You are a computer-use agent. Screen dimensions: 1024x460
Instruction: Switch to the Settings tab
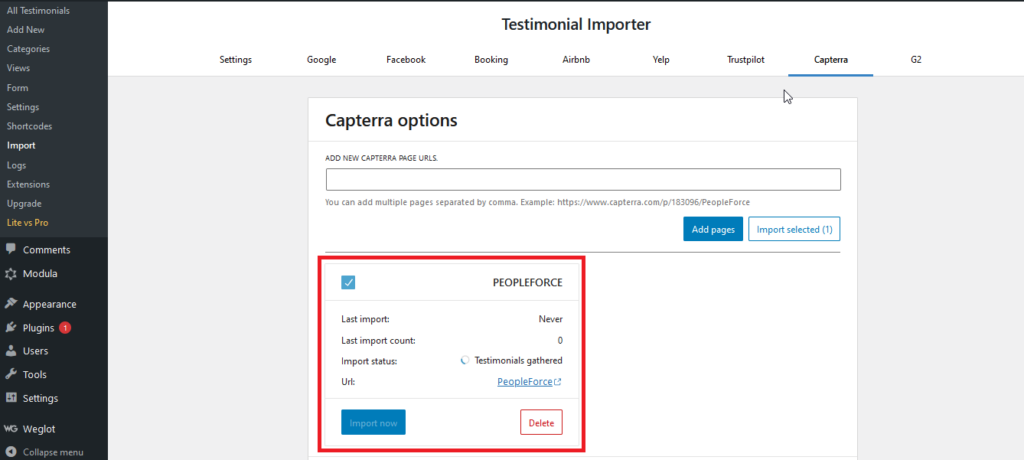(x=236, y=59)
